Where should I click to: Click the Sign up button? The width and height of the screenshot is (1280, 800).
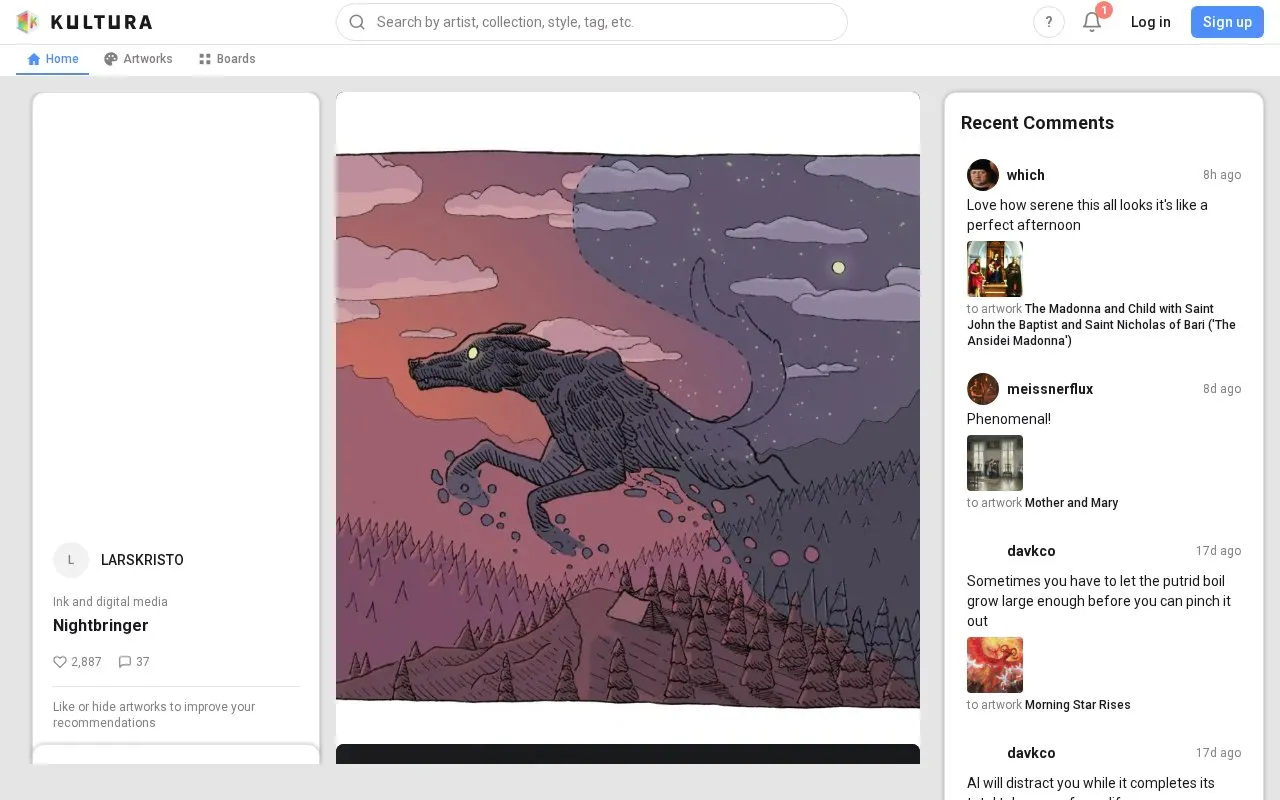point(1227,22)
